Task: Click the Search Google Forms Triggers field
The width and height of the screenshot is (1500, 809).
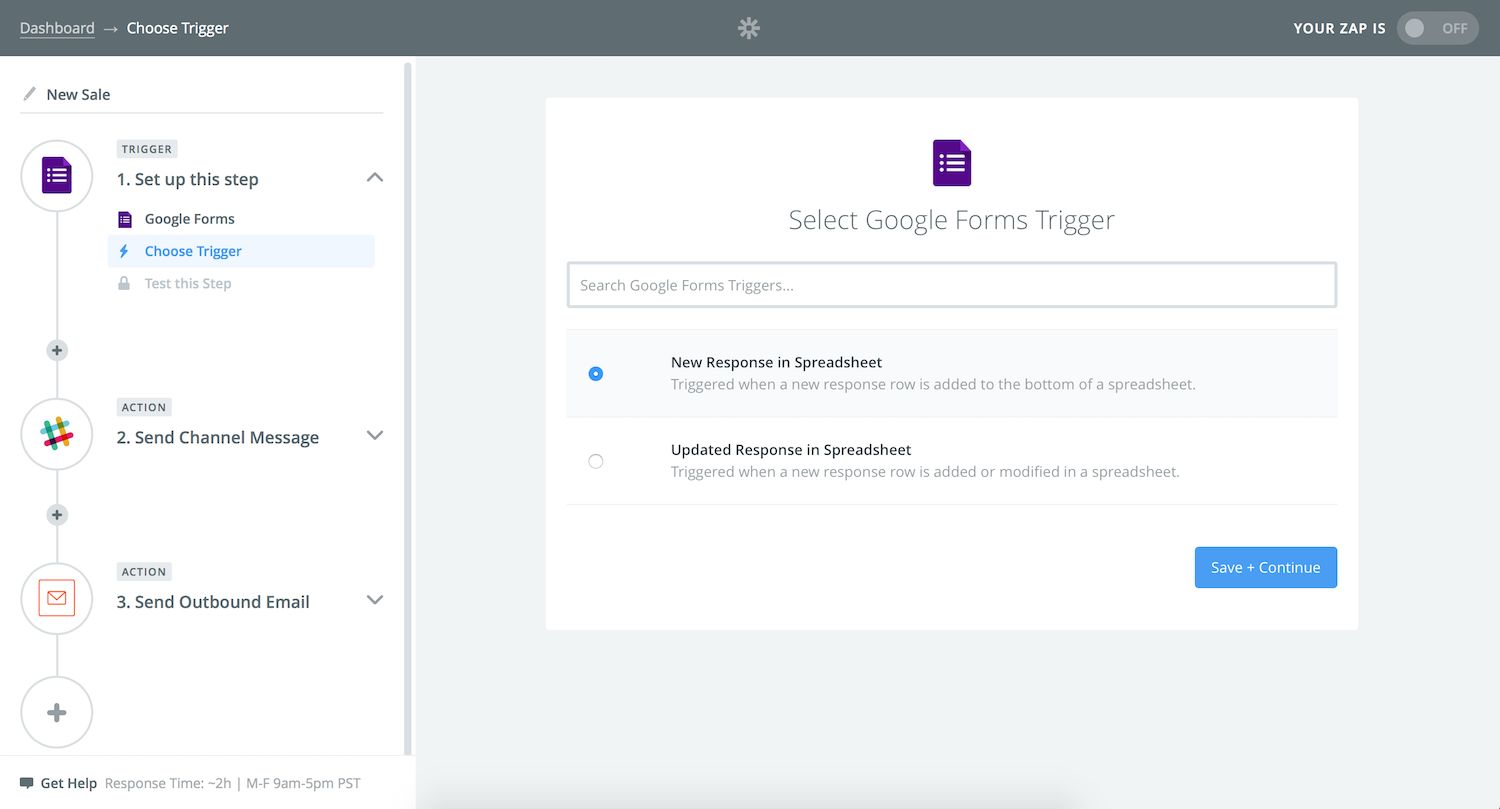Action: click(951, 285)
